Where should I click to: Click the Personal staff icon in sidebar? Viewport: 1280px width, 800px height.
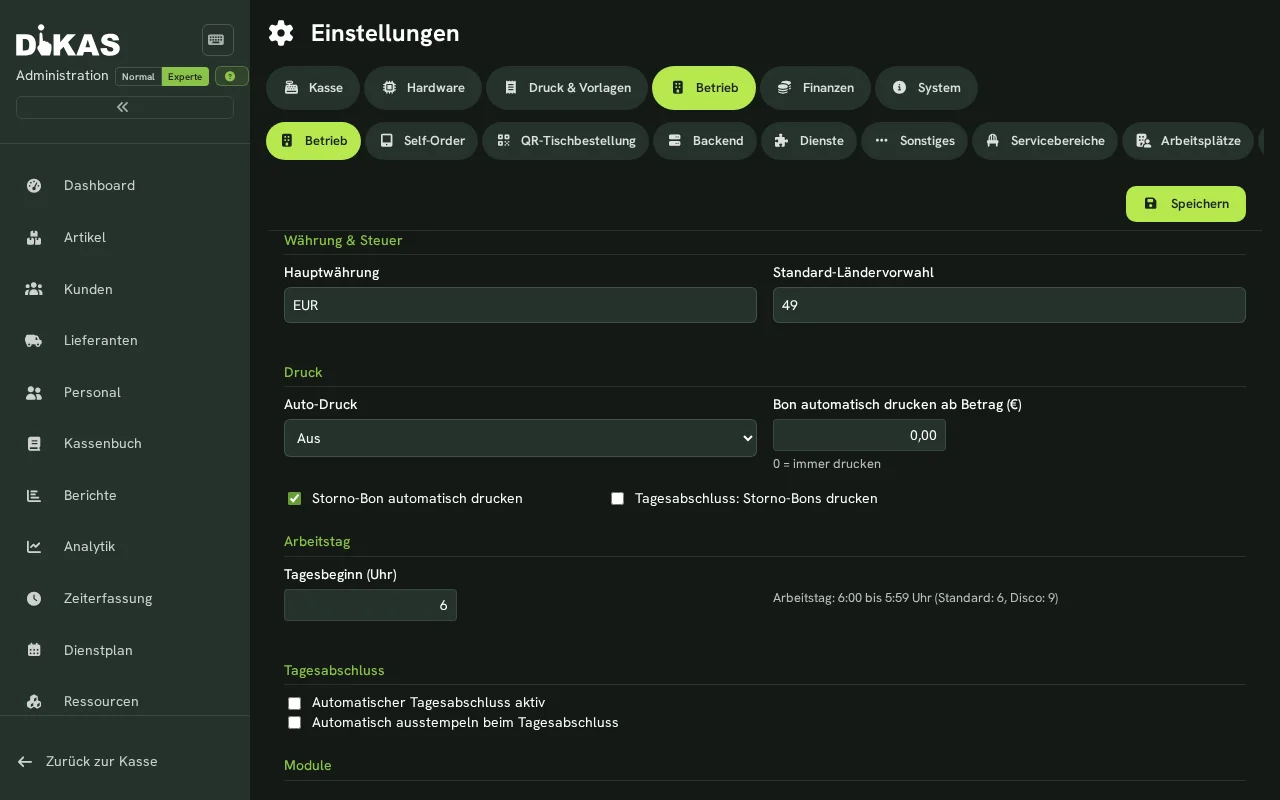[x=34, y=392]
